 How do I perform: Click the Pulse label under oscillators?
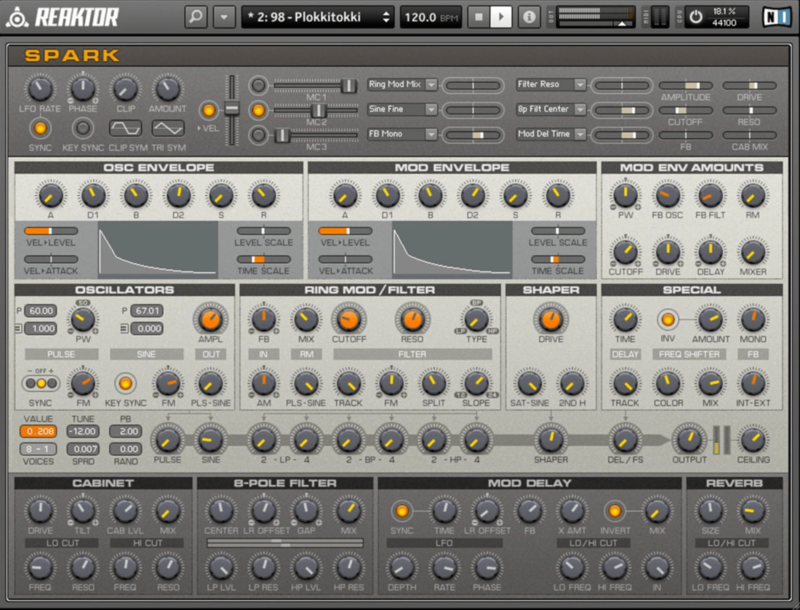pos(61,354)
